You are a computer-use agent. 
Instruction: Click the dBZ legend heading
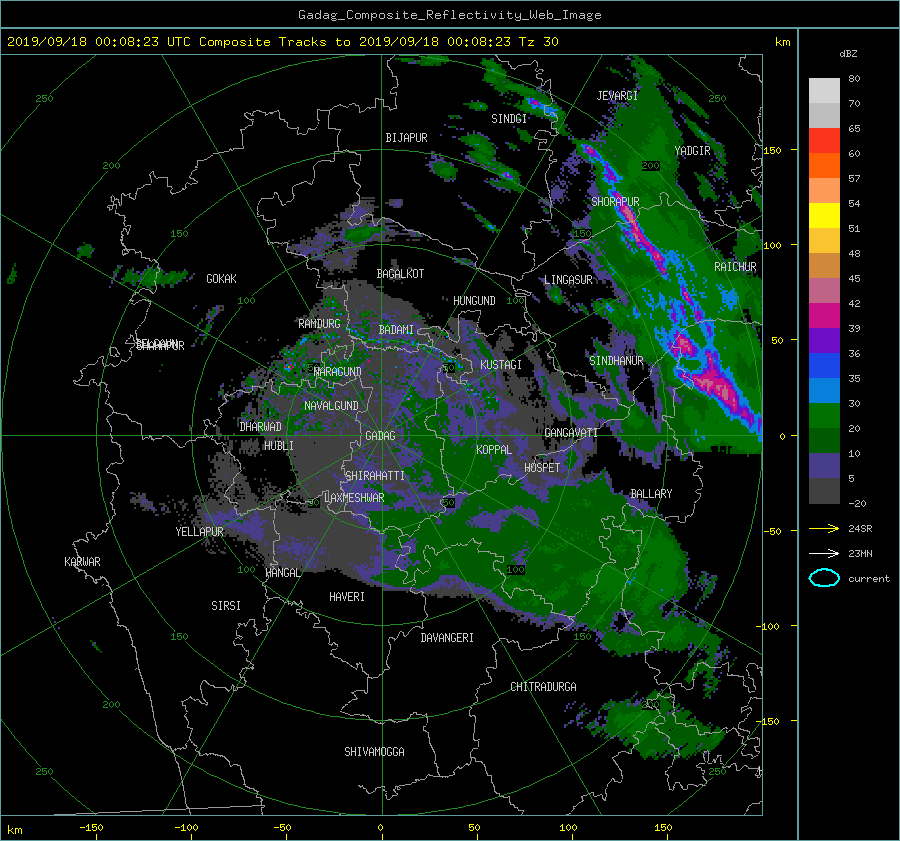[848, 54]
